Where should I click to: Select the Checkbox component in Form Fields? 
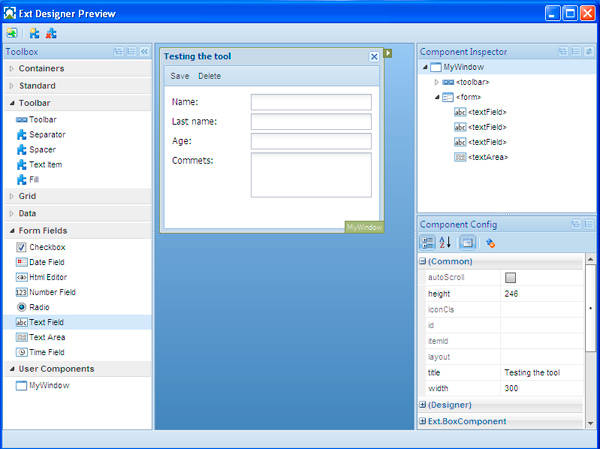tap(46, 246)
